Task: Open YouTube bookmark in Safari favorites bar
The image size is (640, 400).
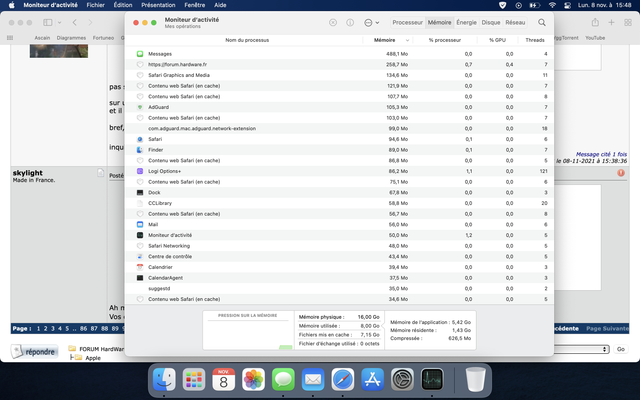Action: [595, 38]
